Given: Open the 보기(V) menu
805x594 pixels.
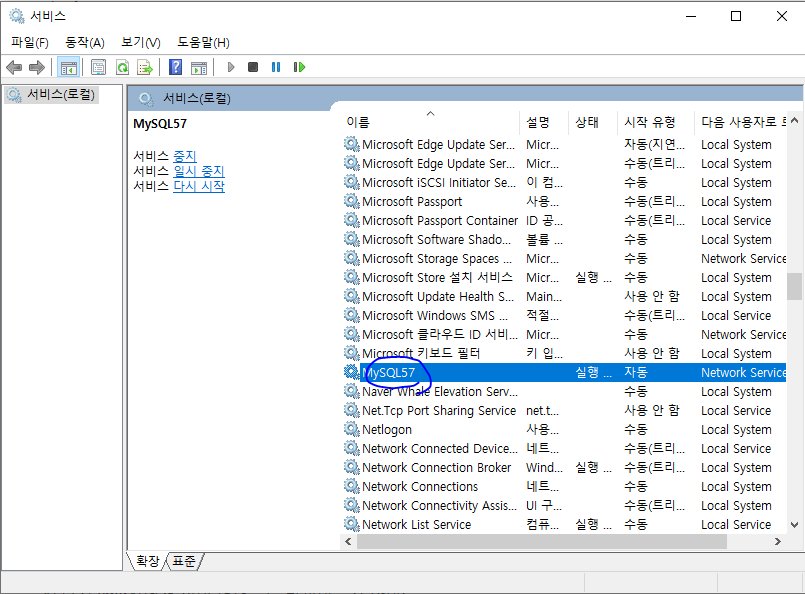Looking at the screenshot, I should tap(141, 43).
